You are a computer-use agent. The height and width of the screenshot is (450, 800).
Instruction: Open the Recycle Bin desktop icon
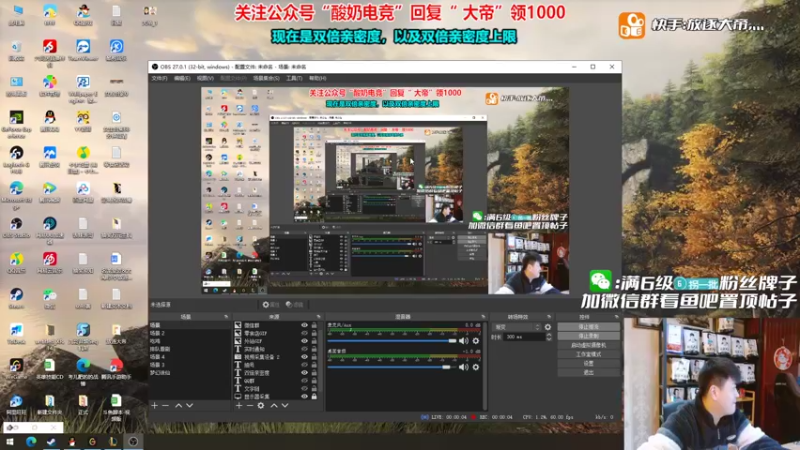click(16, 52)
